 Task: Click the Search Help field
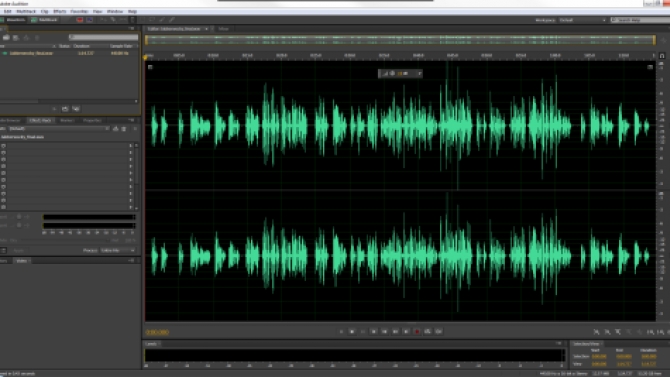point(640,20)
